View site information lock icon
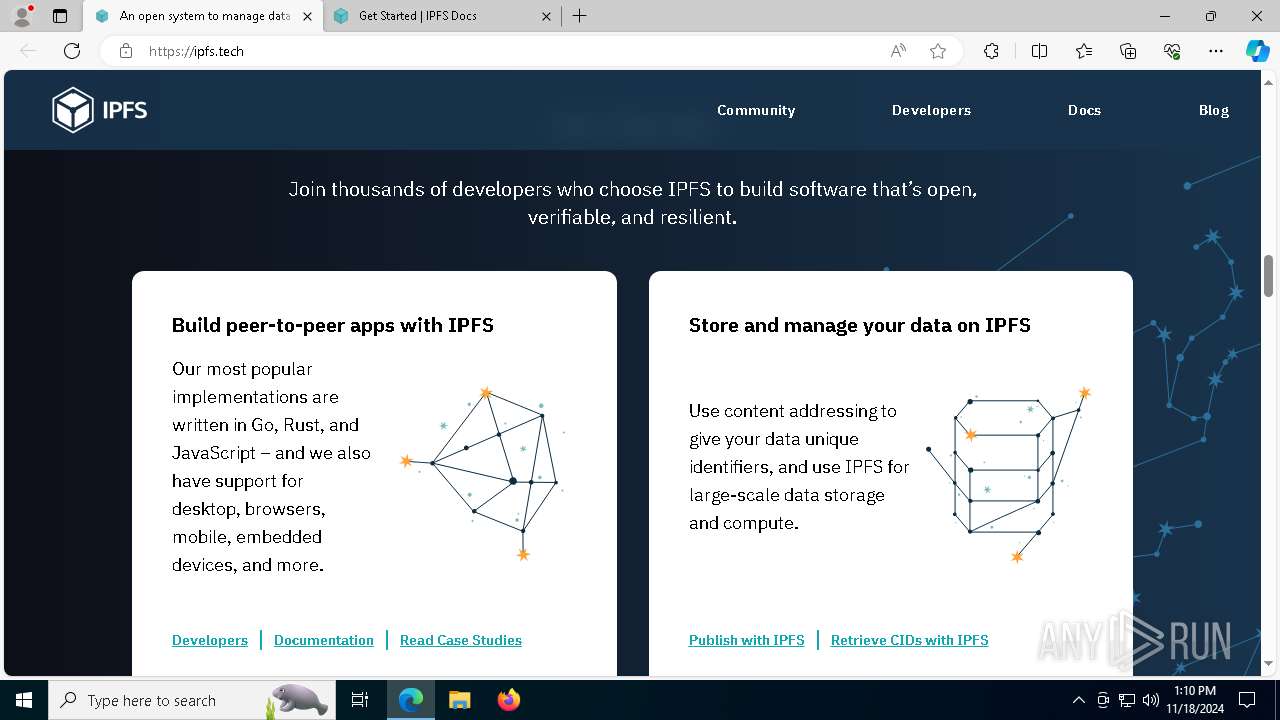This screenshot has height=720, width=1280. [x=126, y=51]
